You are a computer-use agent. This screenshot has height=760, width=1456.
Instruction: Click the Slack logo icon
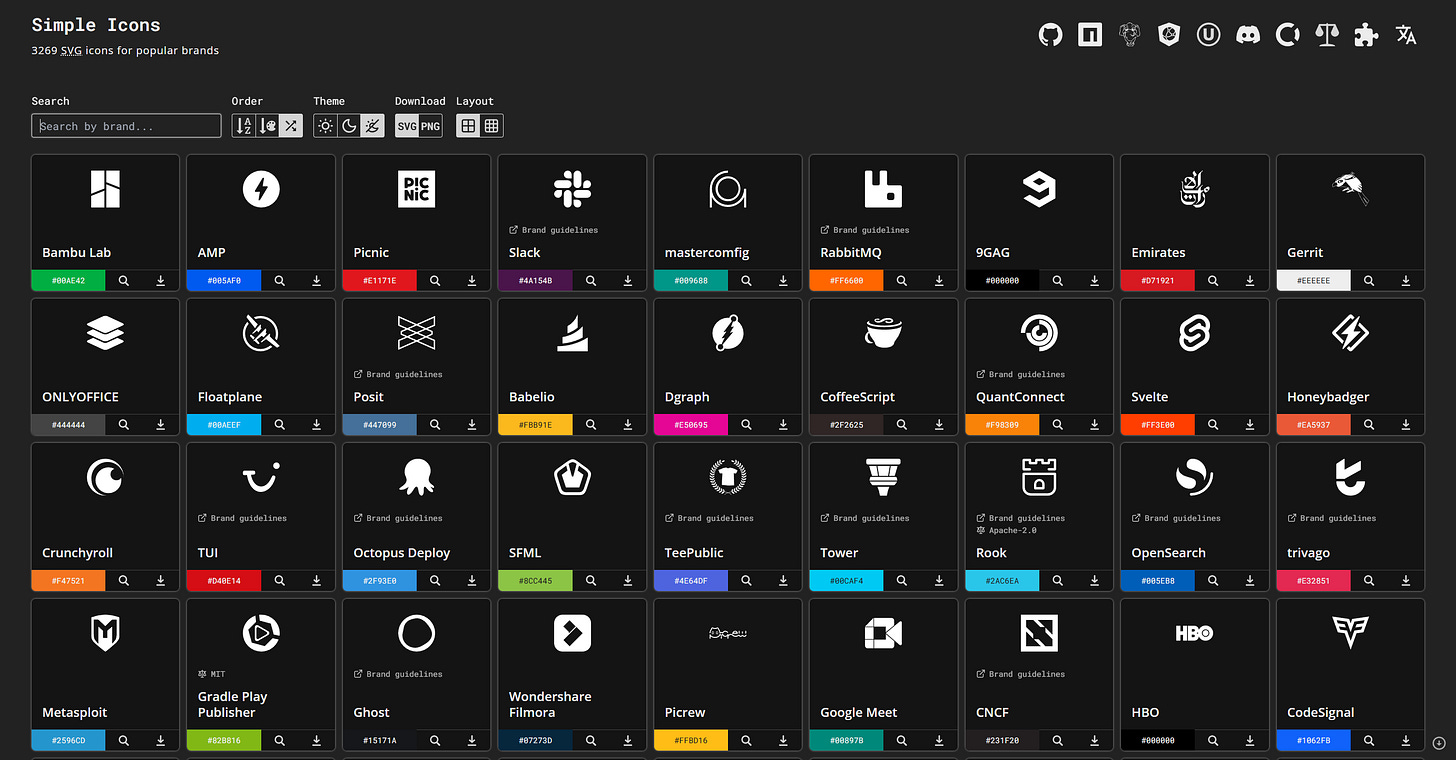point(572,189)
